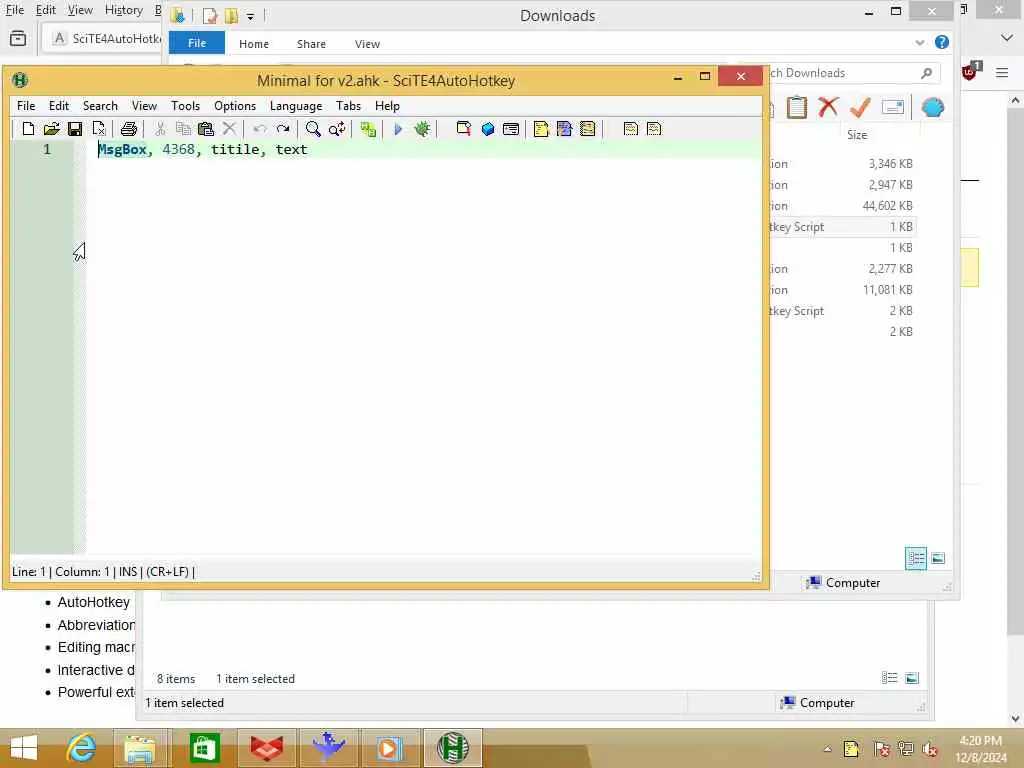This screenshot has width=1024, height=768.
Task: Switch to the Home ribbon tab in Downloads
Action: click(254, 44)
